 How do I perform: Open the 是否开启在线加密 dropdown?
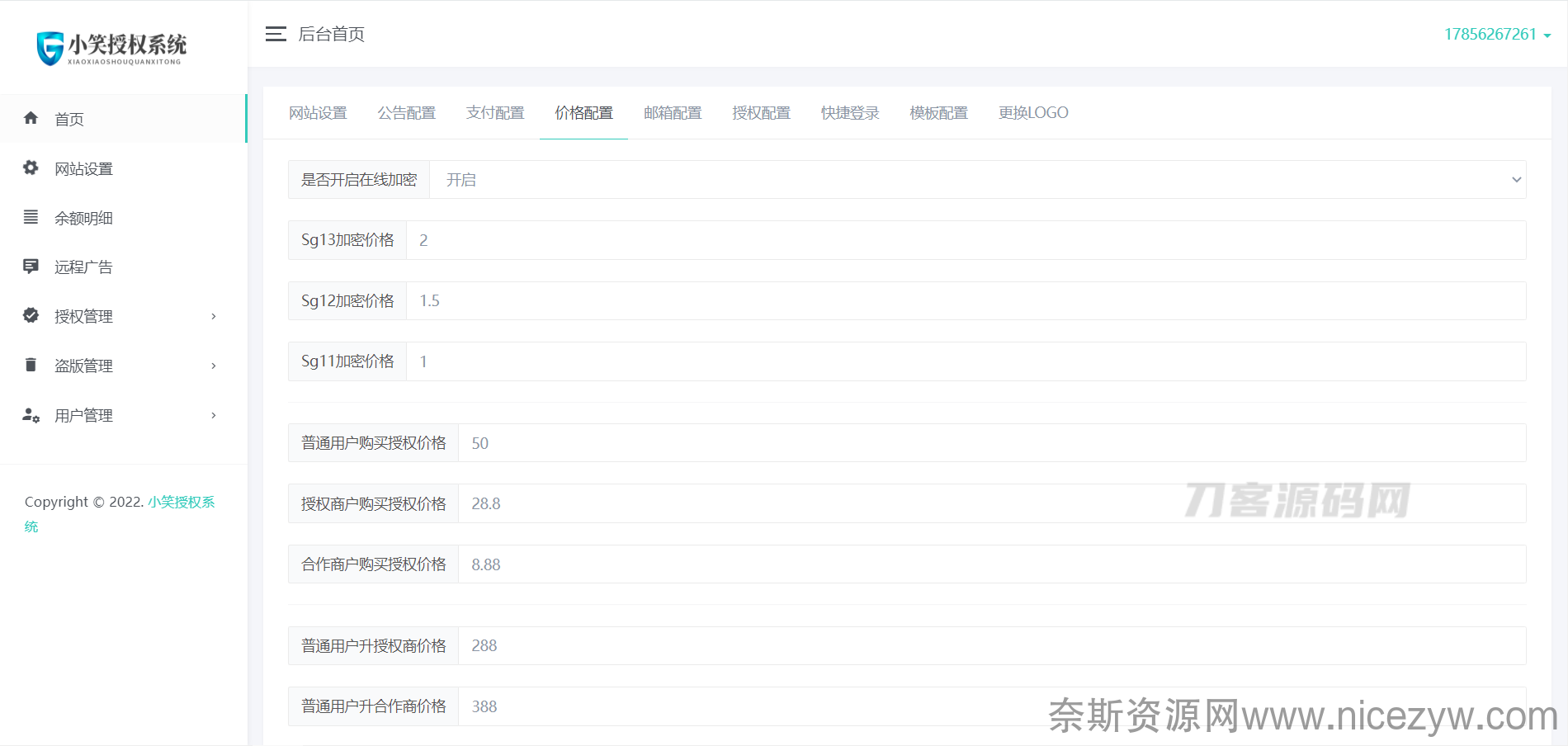click(x=977, y=180)
